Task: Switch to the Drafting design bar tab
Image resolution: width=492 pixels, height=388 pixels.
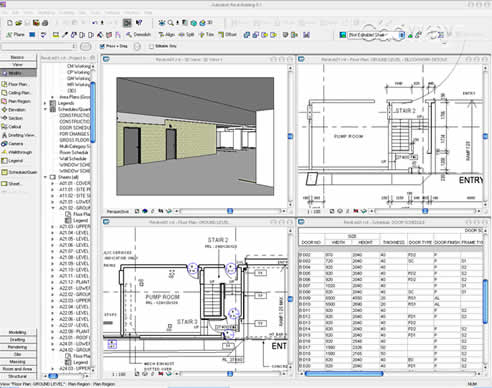Action: point(18,340)
